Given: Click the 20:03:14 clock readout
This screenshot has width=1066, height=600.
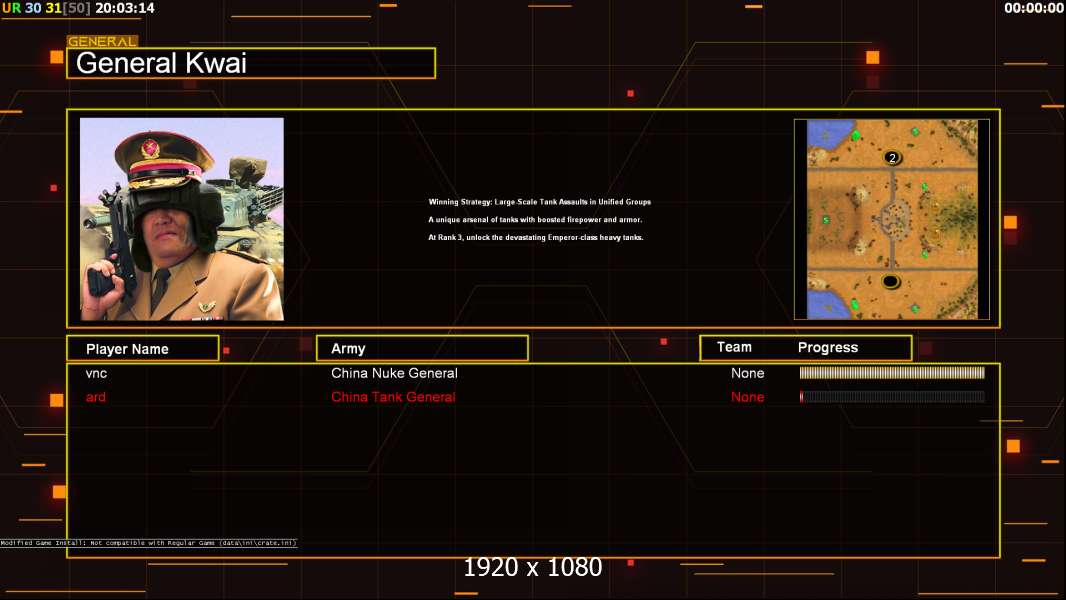Looking at the screenshot, I should click(125, 8).
